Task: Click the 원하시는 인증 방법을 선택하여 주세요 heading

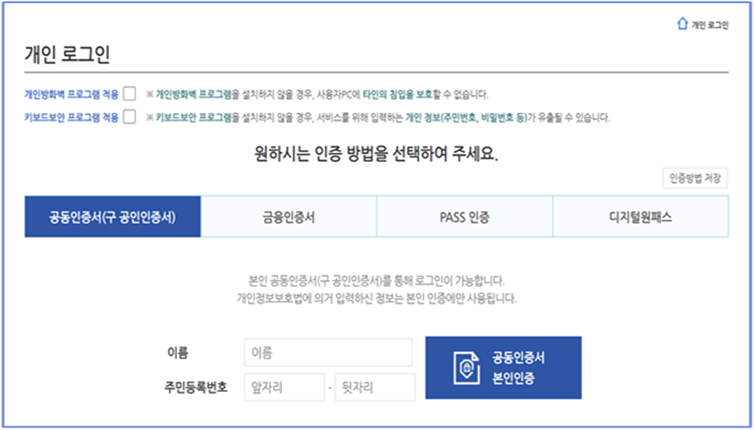Action: pyautogui.click(x=376, y=154)
